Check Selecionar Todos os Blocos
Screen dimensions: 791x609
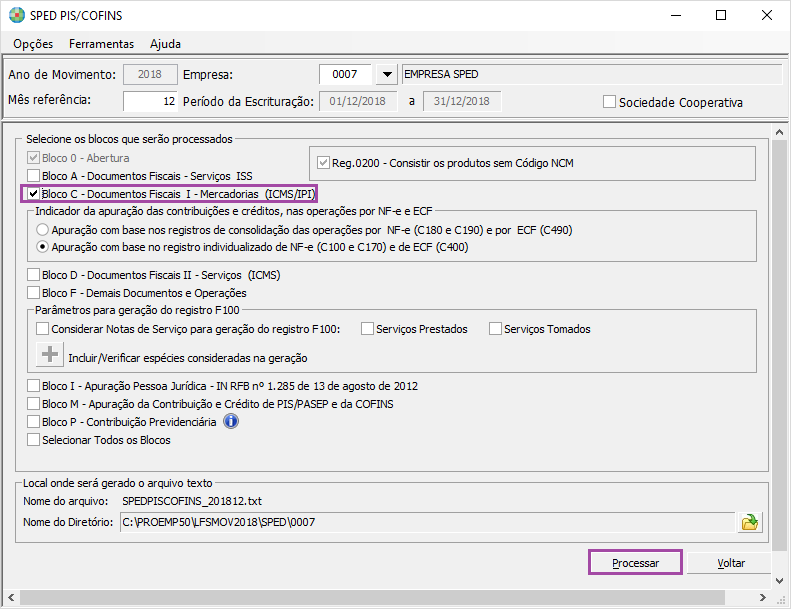click(x=34, y=440)
